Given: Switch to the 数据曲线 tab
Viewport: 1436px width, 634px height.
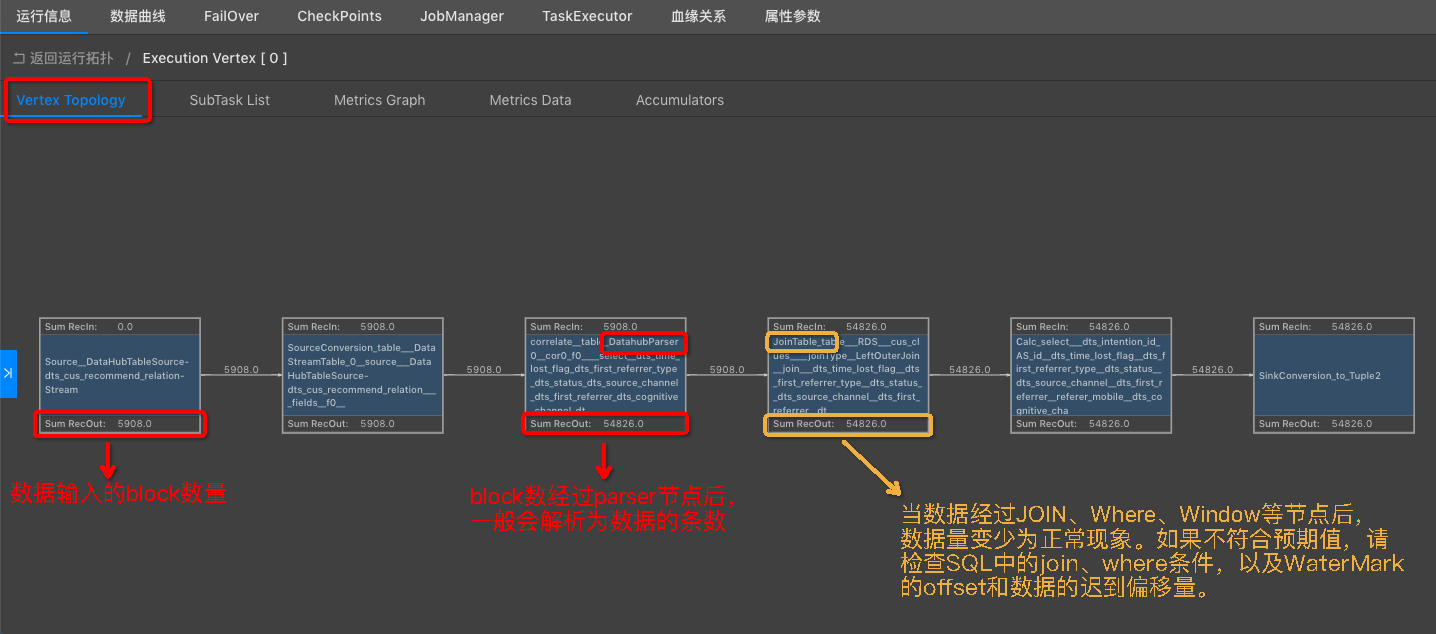Looking at the screenshot, I should 138,16.
